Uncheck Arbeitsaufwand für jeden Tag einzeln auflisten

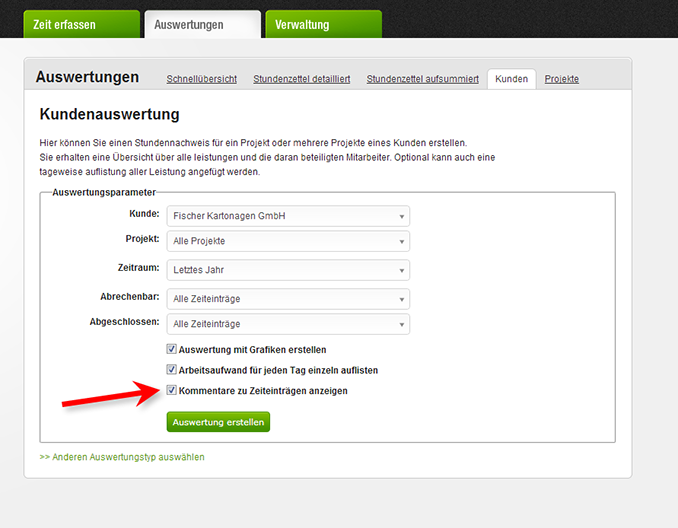click(172, 370)
